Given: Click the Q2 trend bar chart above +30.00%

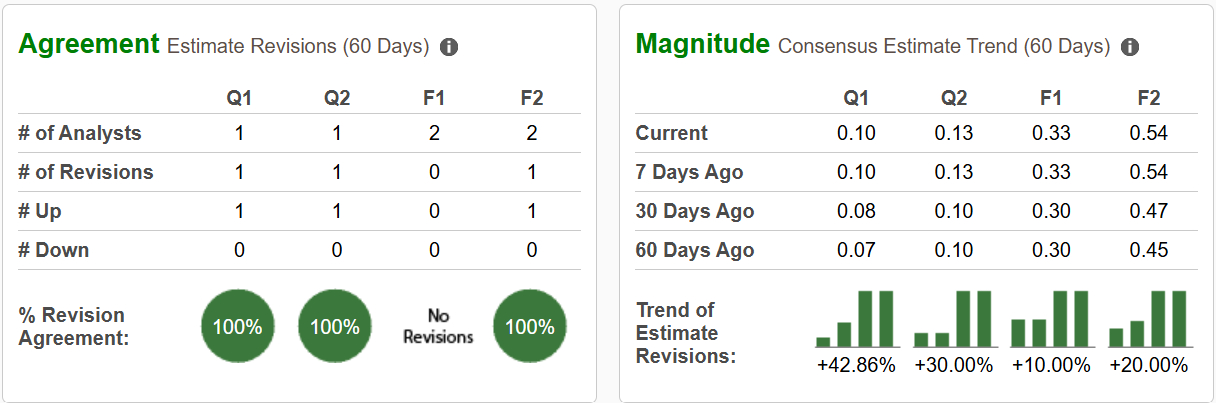Looking at the screenshot, I should 953,318.
